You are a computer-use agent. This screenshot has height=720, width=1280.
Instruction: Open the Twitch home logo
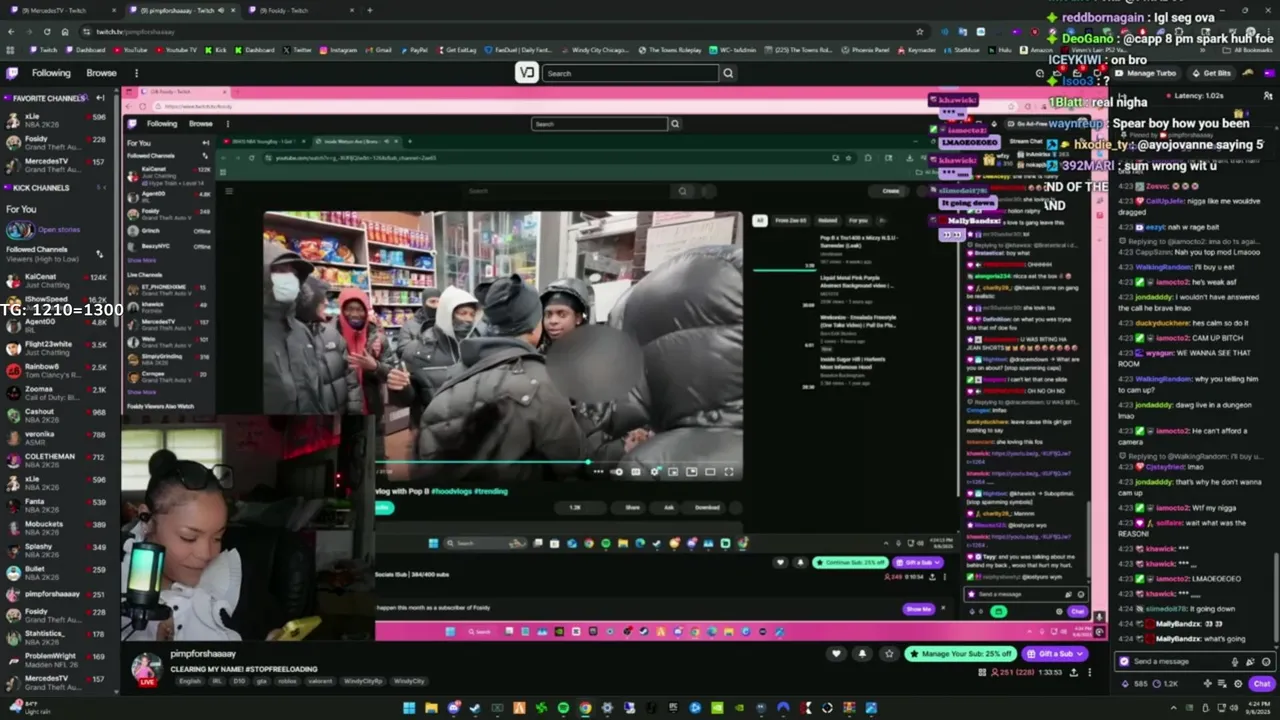click(12, 73)
